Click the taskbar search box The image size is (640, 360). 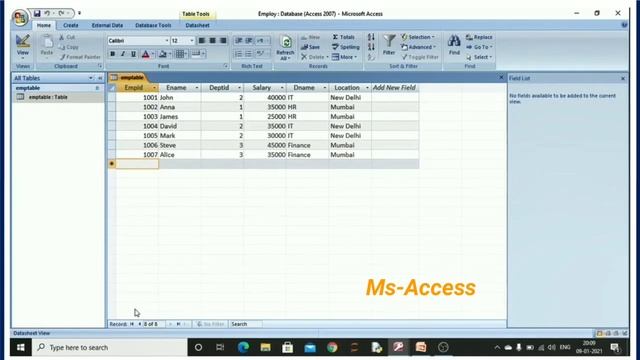(x=109, y=347)
